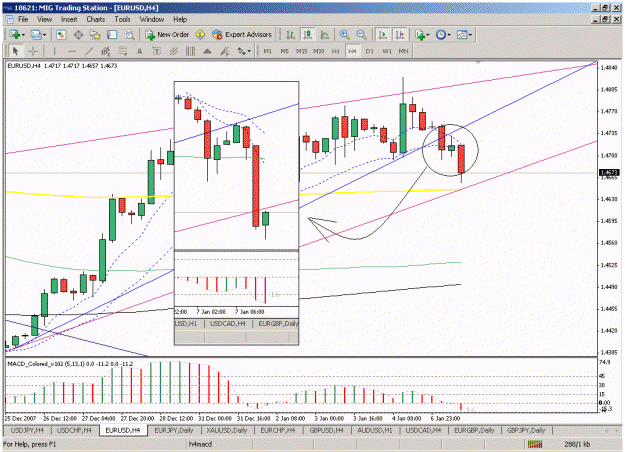Switch to EURJPY,Daily chart tab
The height and width of the screenshot is (452, 625).
coord(174,430)
